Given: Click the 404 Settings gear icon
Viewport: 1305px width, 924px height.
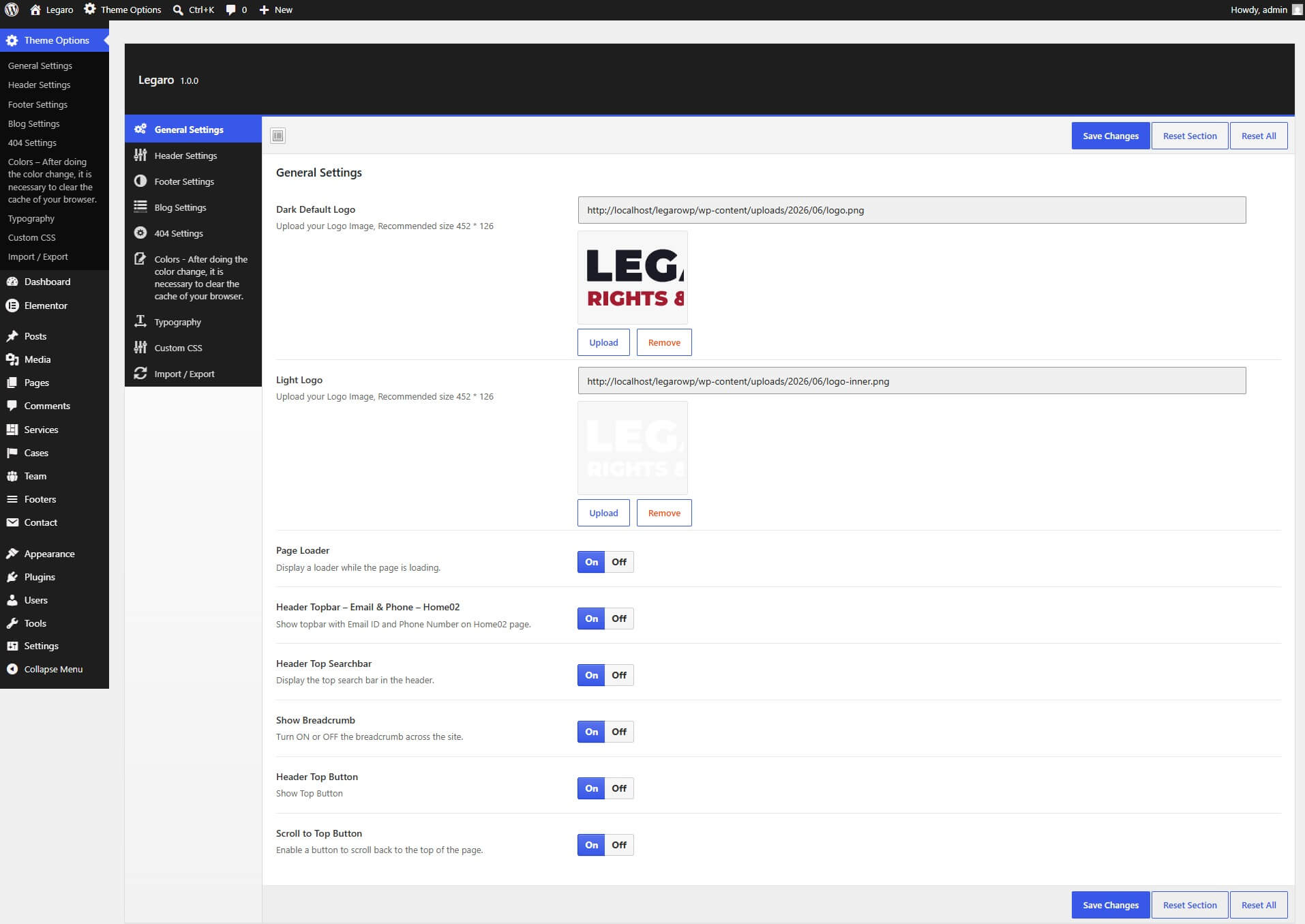Looking at the screenshot, I should coord(140,233).
